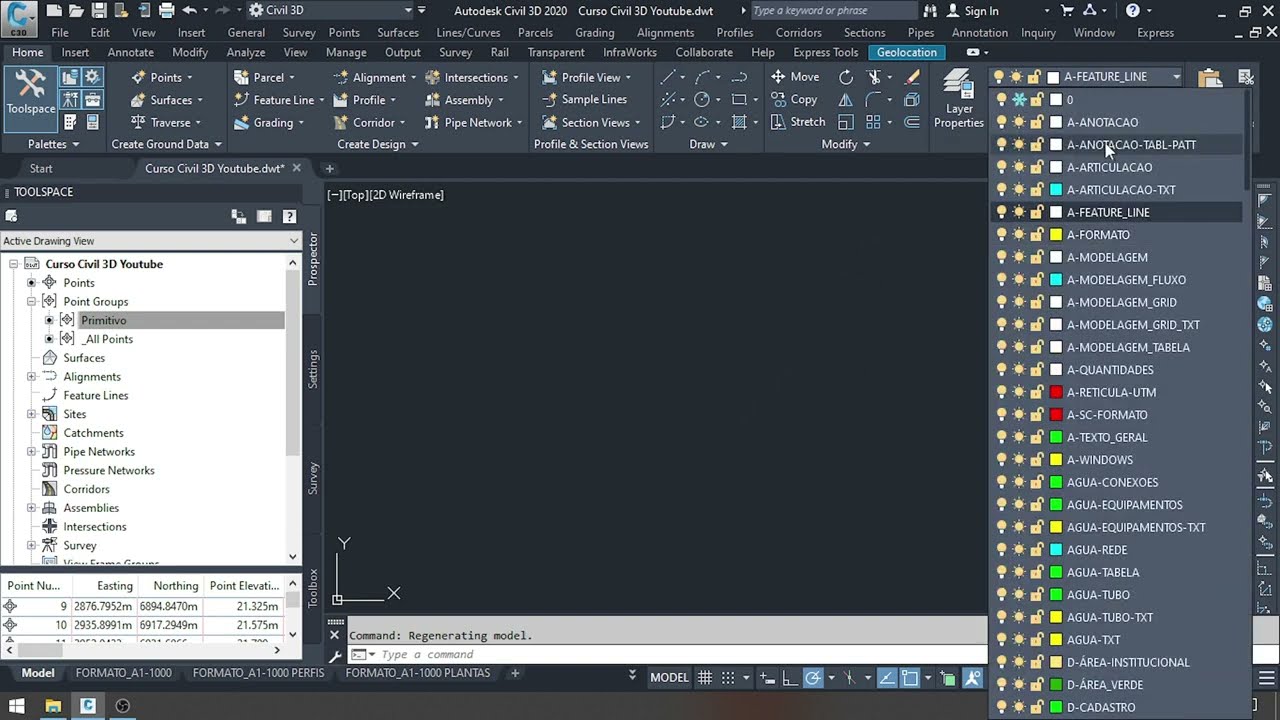
Task: Add a new layout with plus button
Action: coord(515,673)
